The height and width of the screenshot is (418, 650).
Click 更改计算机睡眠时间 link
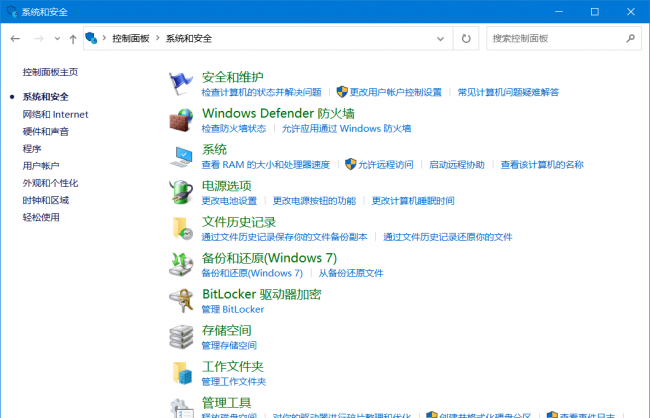413,201
